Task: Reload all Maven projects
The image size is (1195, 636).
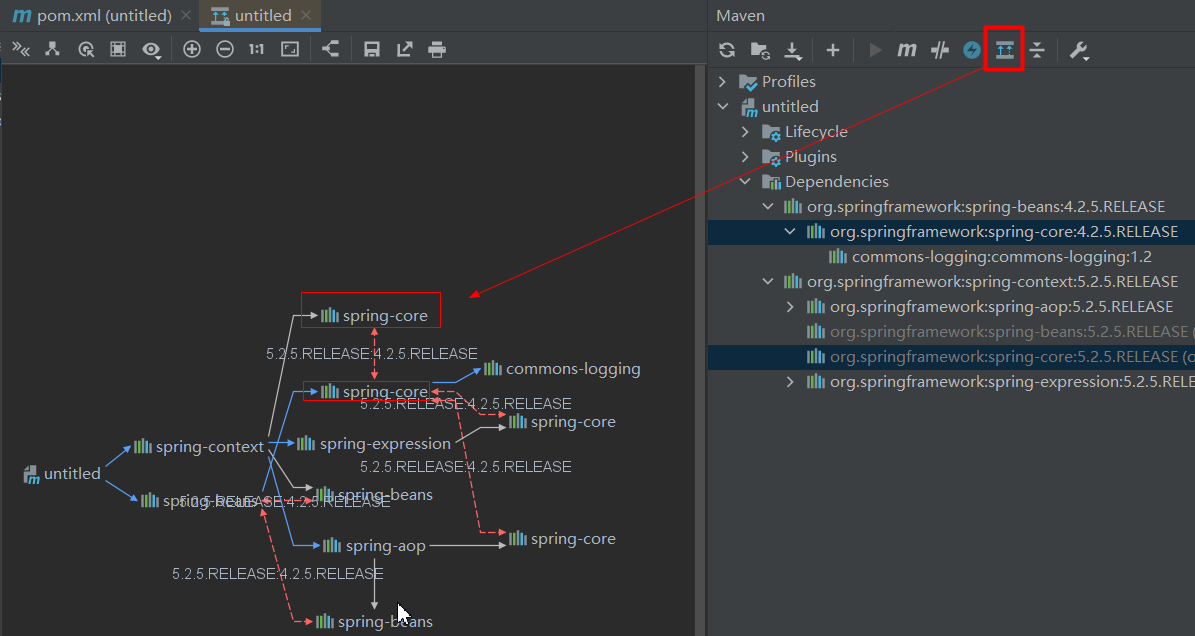Action: [x=727, y=50]
